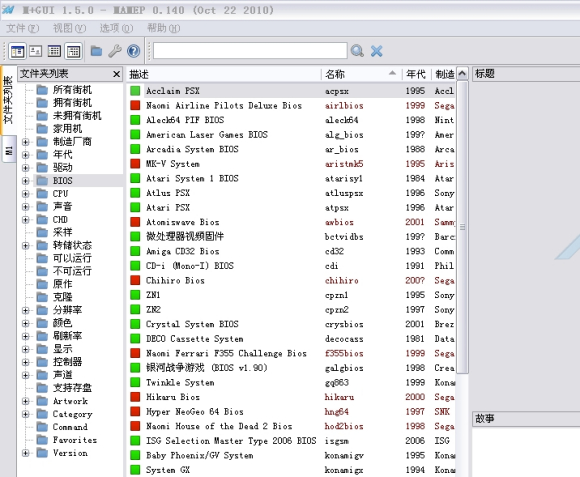Click red status icon for Atomiswave Bios
Viewport: 580px width, 477px height.
[x=135, y=222]
